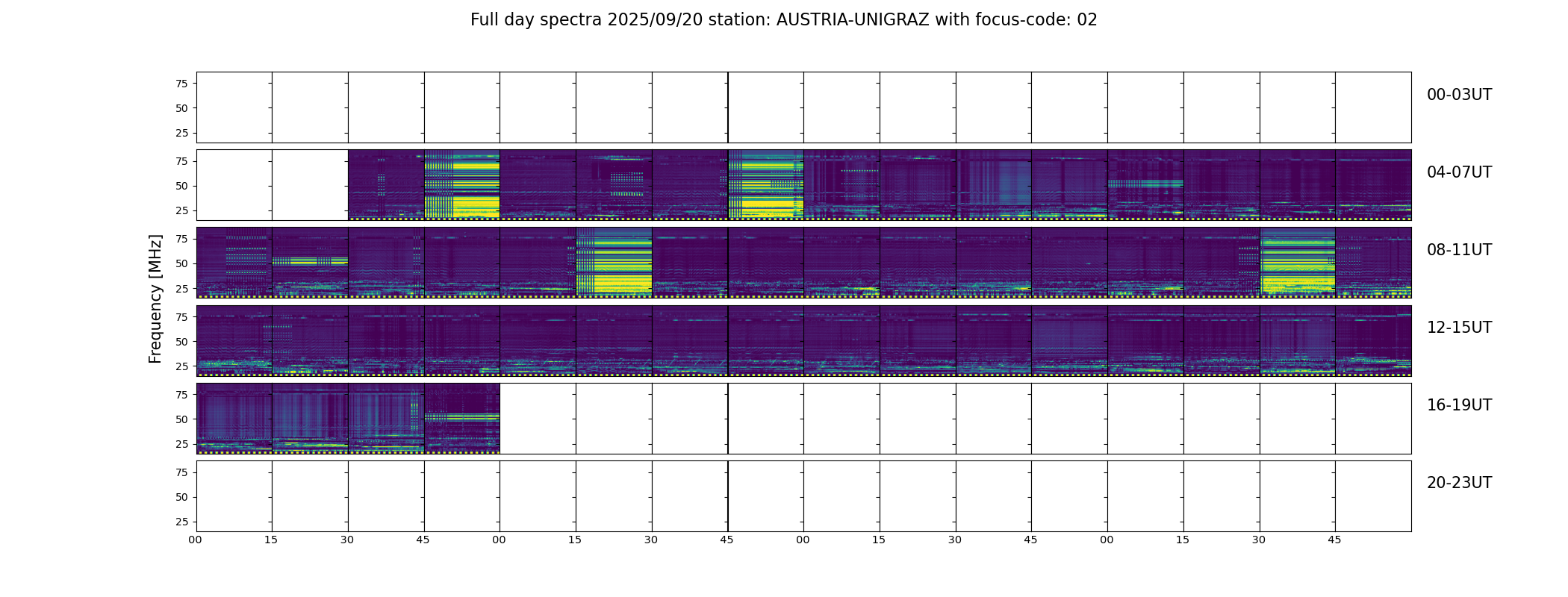Click the bright yellow burst in the 04-07UT row's fourth panel
This screenshot has height=597, width=1568.
462,185
